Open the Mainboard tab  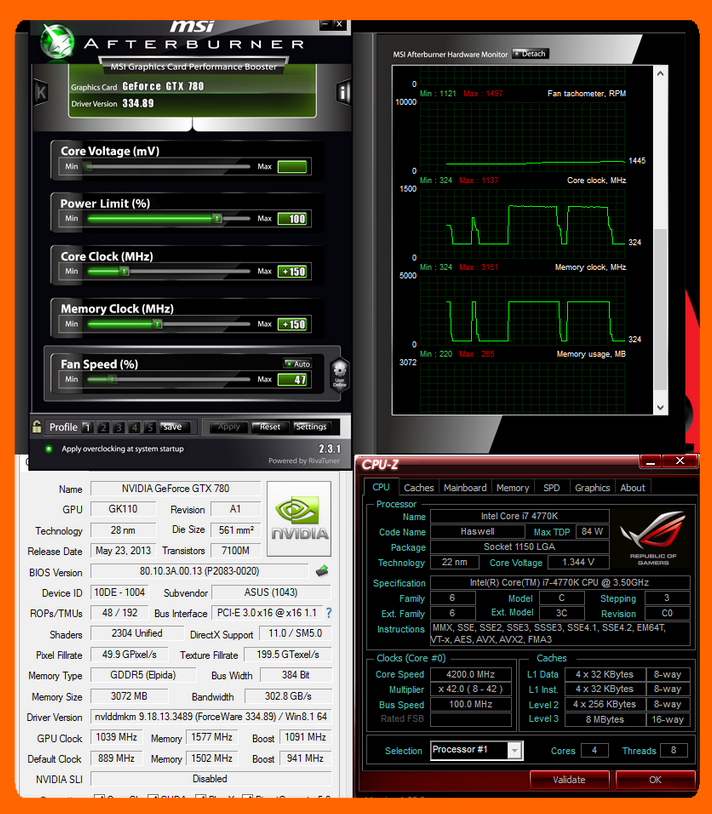[x=465, y=487]
